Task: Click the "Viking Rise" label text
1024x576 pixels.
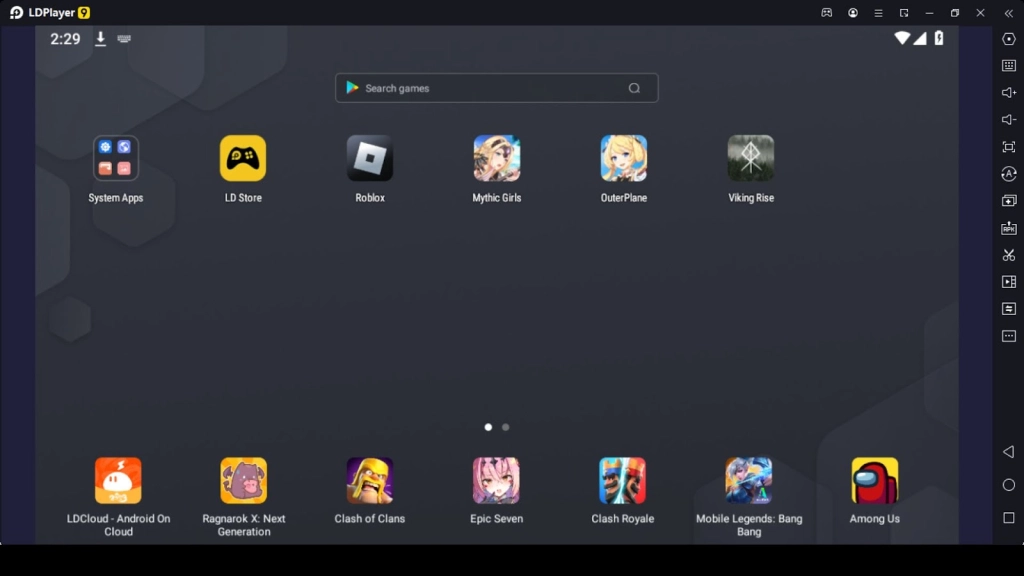Action: click(751, 198)
